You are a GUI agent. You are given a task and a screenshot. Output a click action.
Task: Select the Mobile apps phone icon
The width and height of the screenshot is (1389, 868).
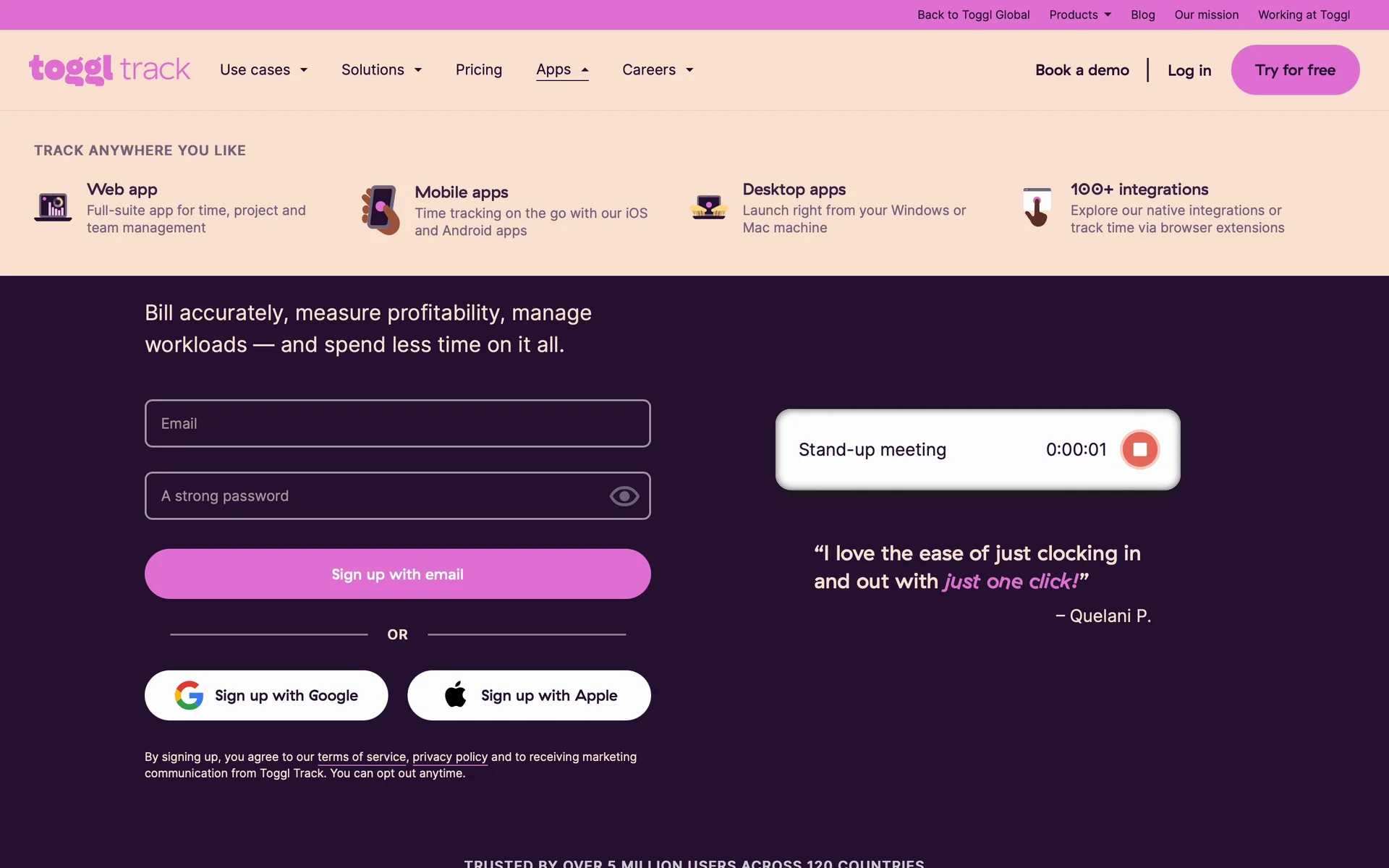click(x=381, y=210)
